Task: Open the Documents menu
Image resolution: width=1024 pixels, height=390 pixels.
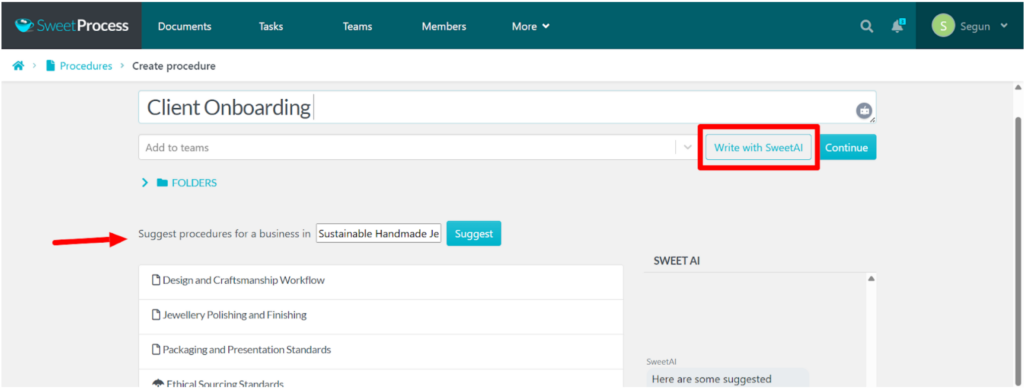Action: 184,26
